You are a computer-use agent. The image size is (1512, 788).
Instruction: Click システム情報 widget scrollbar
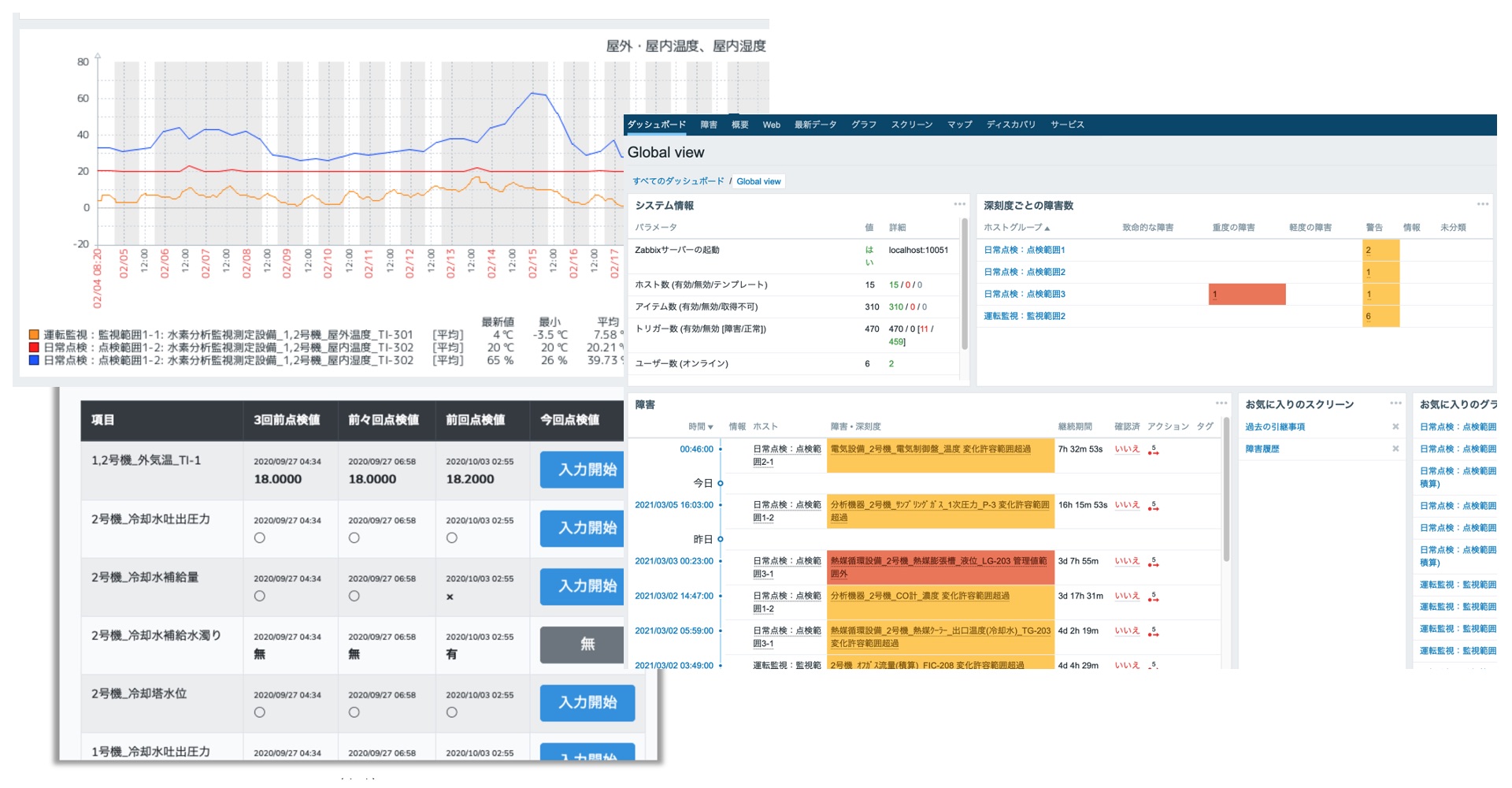[x=965, y=284]
